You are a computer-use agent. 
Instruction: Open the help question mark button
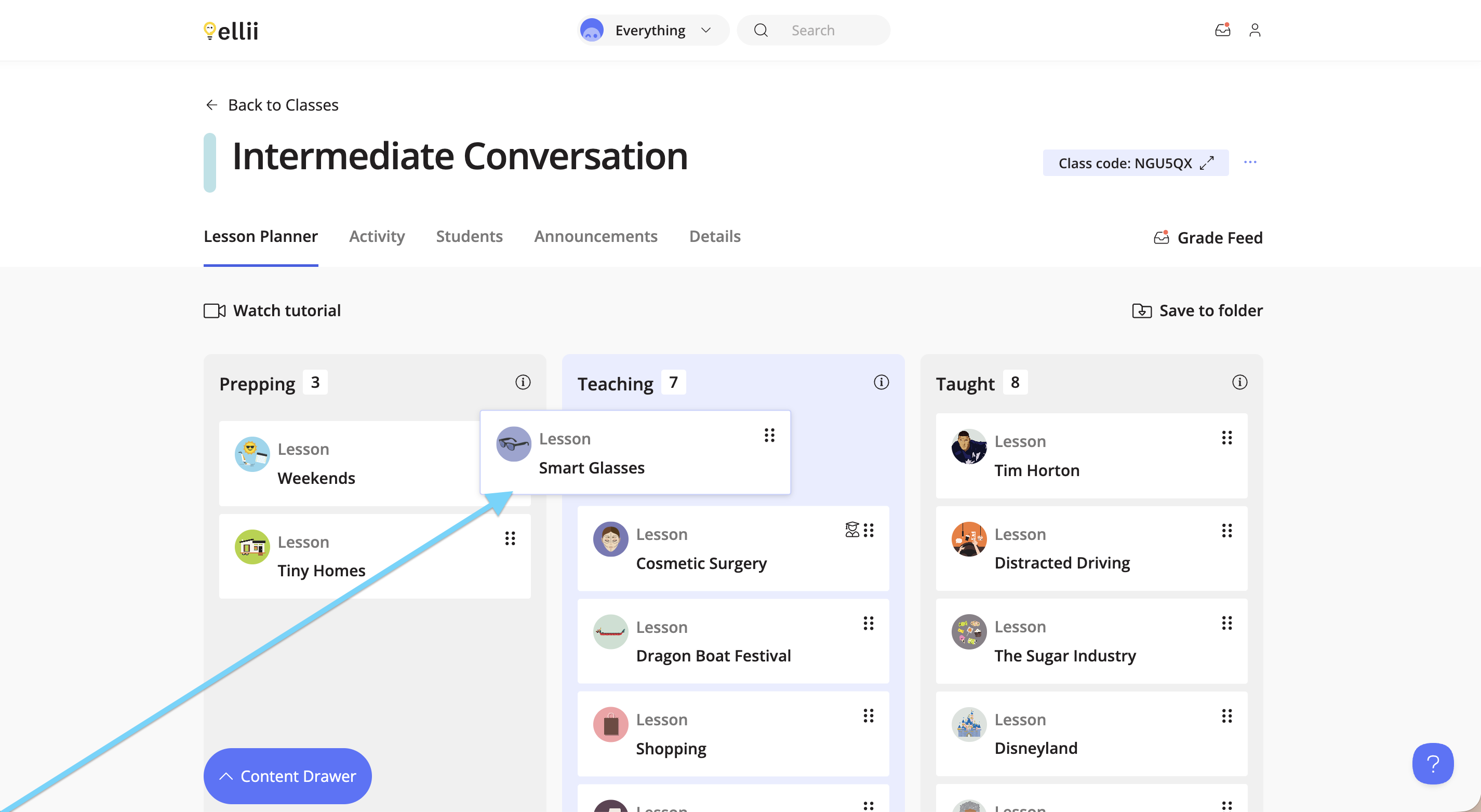(x=1433, y=764)
